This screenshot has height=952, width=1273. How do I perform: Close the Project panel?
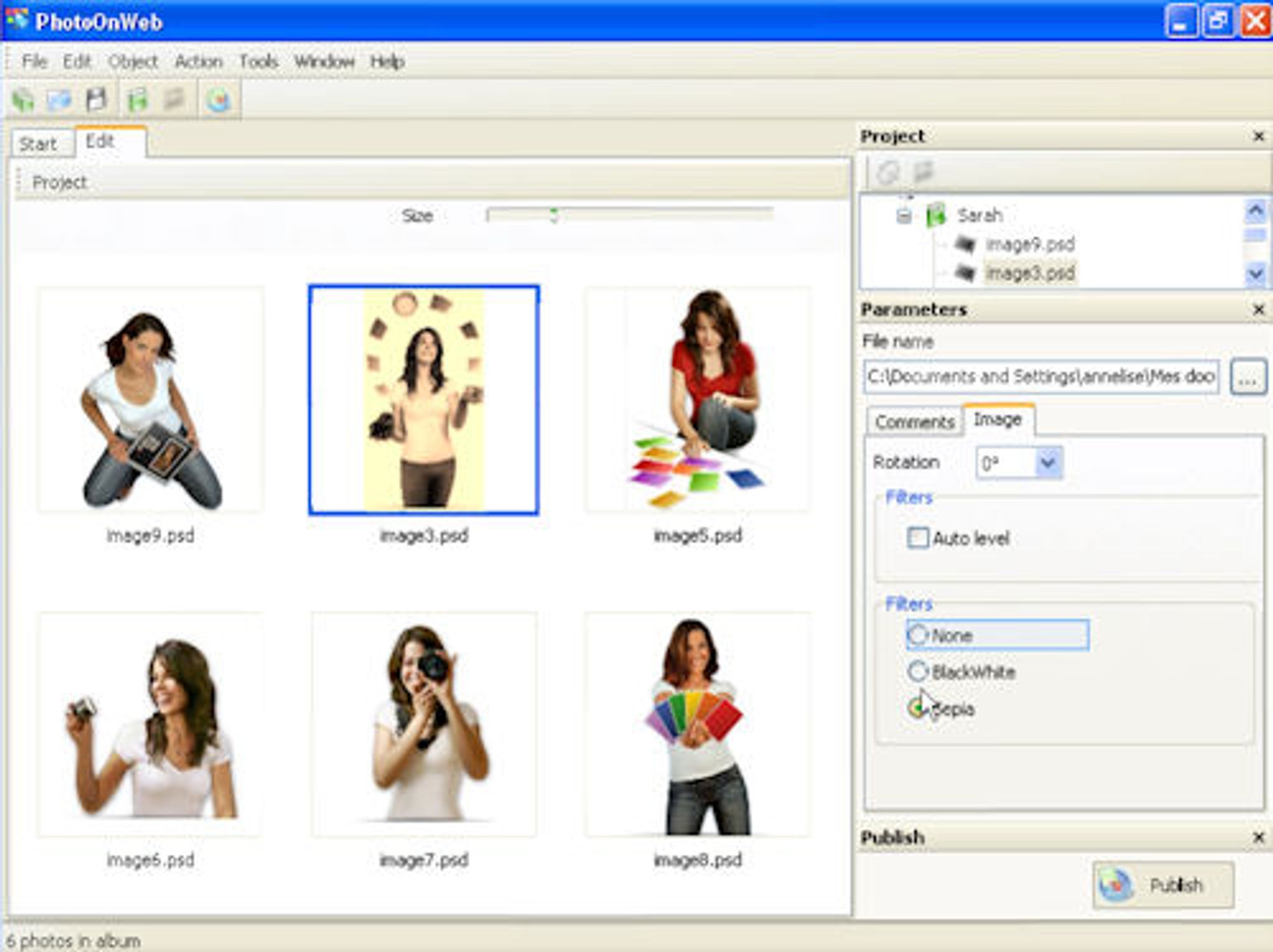click(1258, 136)
